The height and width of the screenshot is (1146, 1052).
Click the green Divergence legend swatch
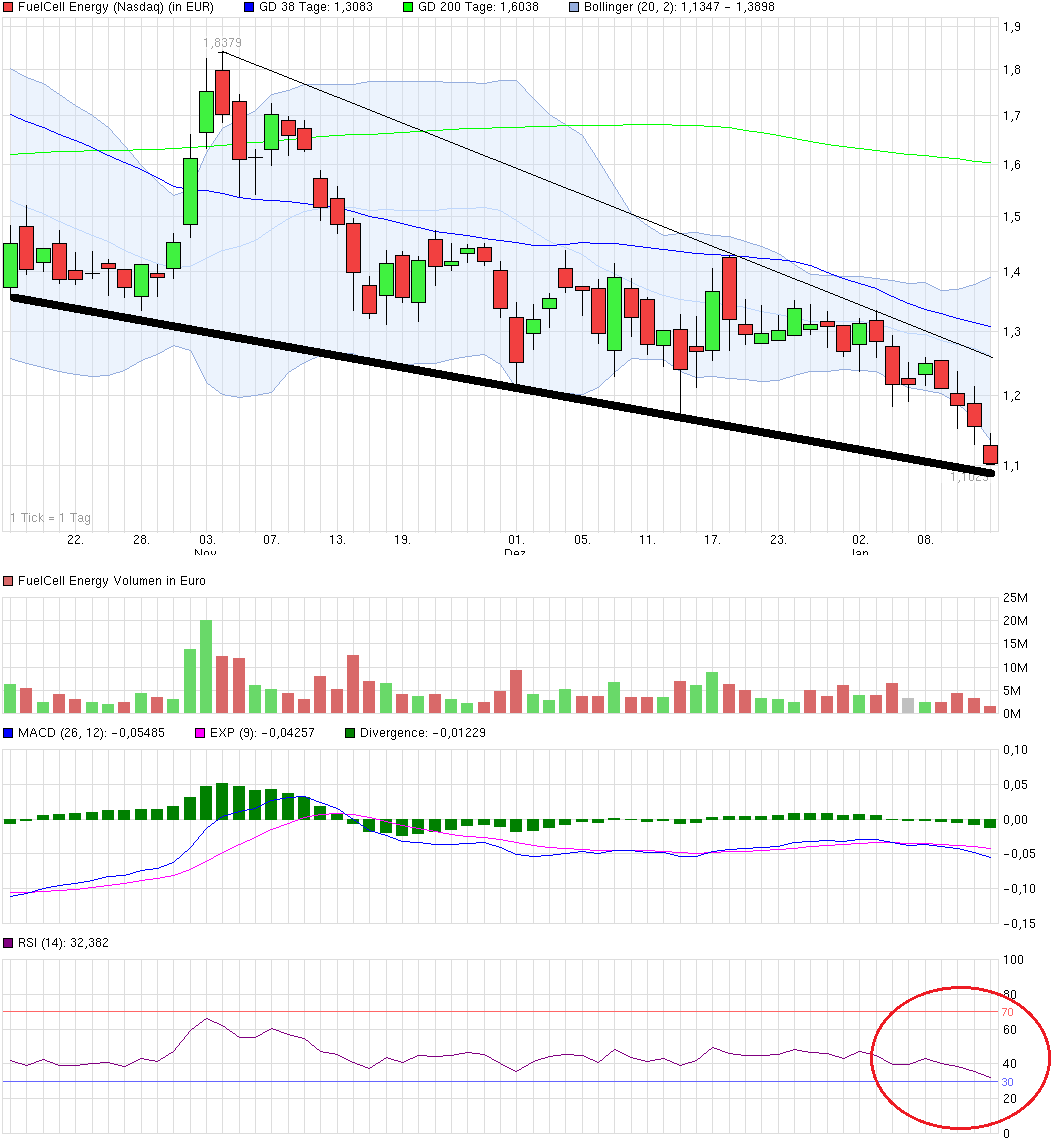pos(349,733)
